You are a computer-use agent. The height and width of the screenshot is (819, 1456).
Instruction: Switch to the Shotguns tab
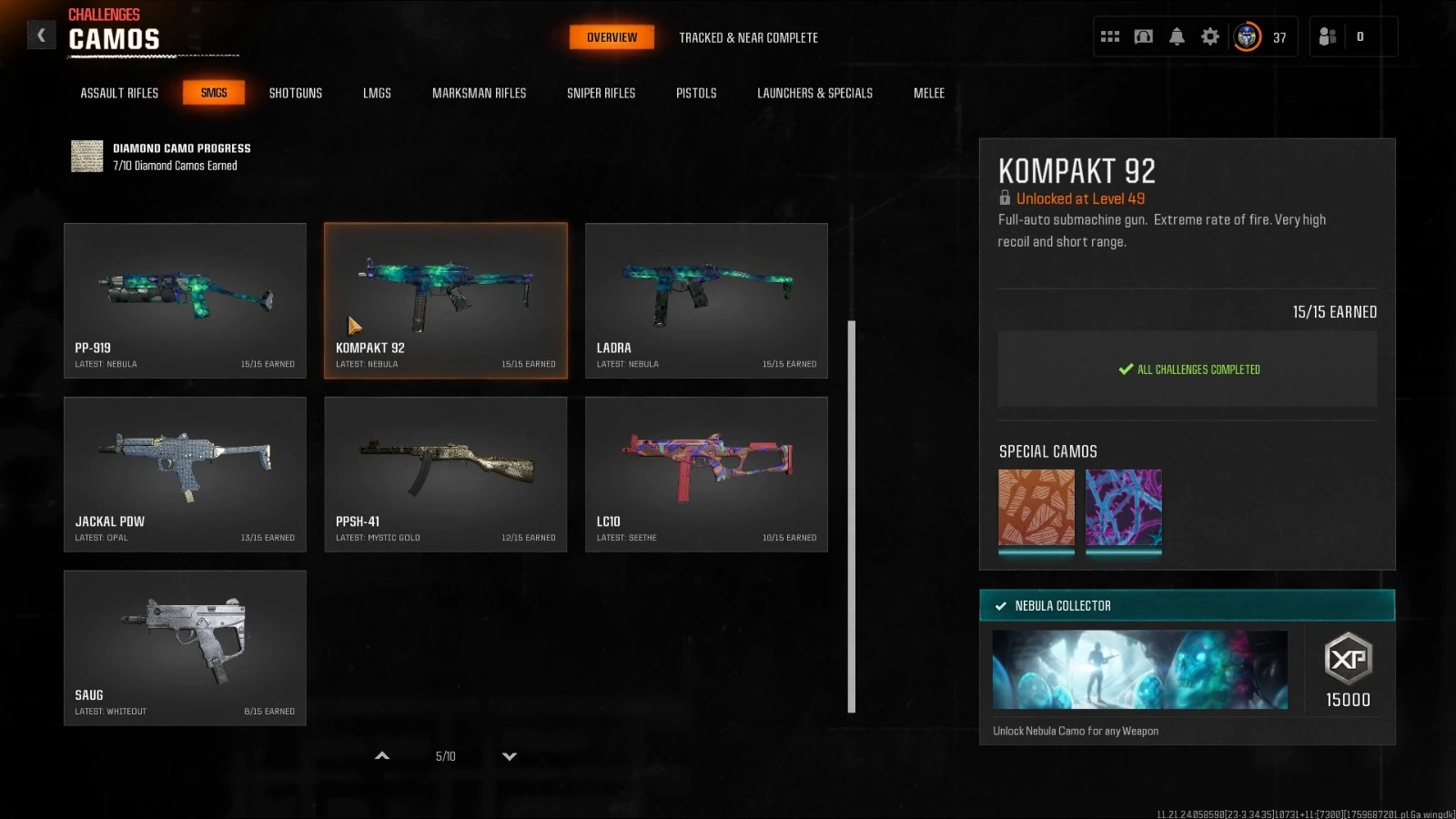pos(296,93)
